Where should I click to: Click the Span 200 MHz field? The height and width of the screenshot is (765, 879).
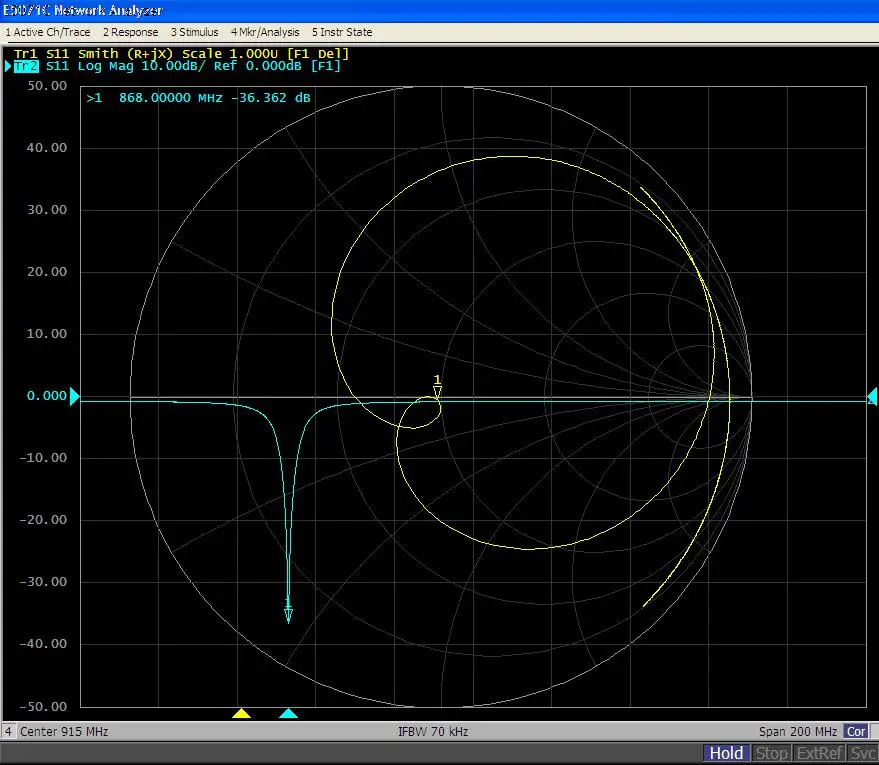coord(799,732)
